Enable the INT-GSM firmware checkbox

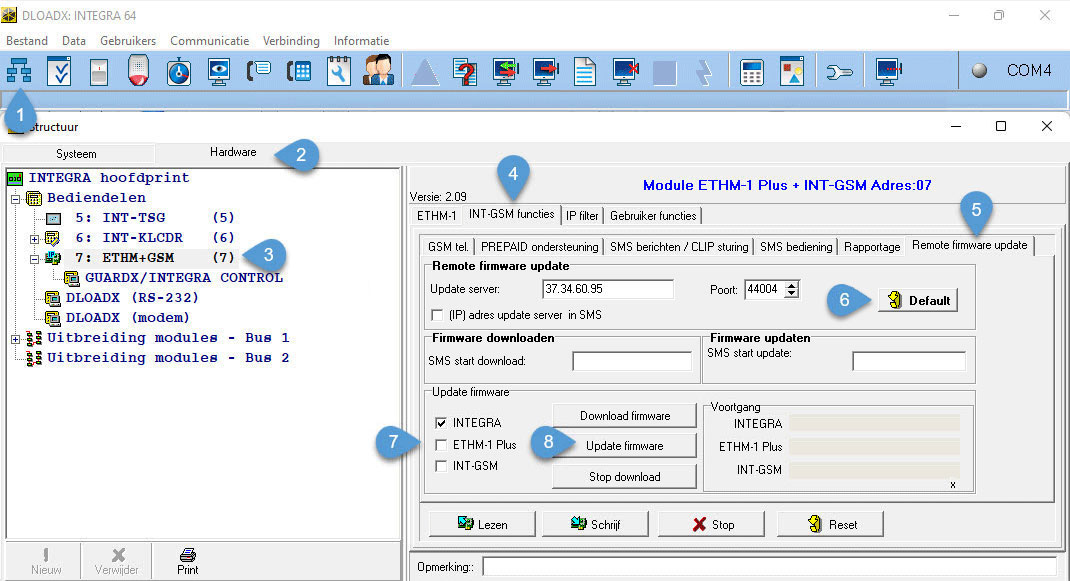(441, 466)
